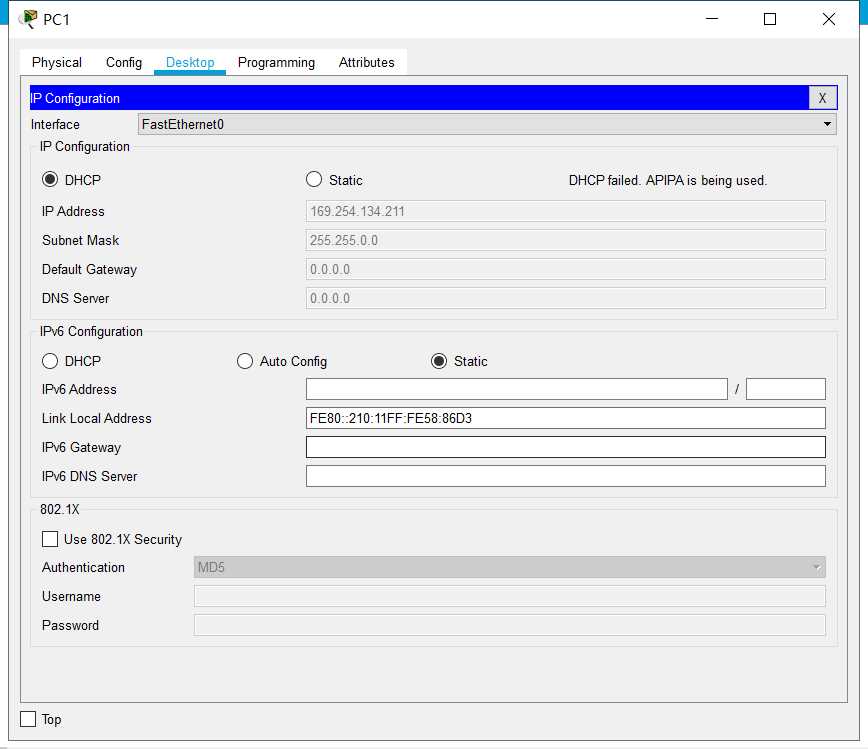Focus the IPv6 Gateway field
The width and height of the screenshot is (868, 749).
565,447
